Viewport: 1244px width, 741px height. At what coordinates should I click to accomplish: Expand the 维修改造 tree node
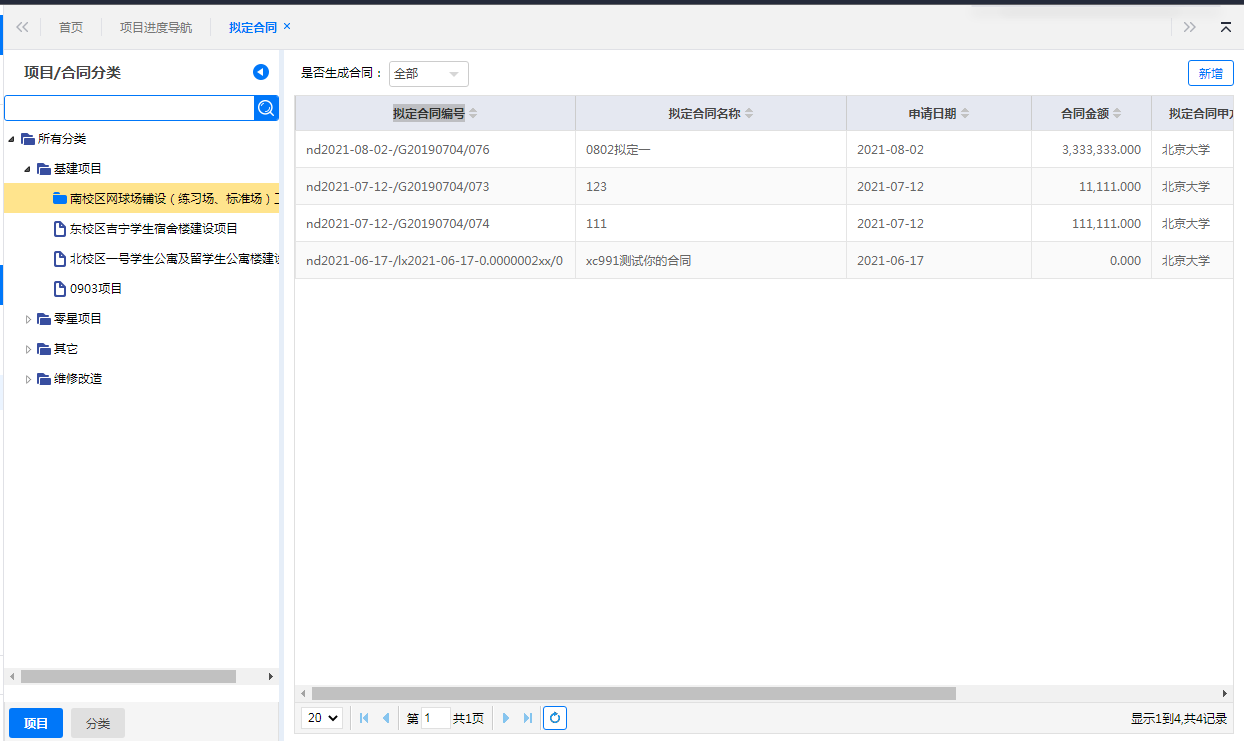28,379
